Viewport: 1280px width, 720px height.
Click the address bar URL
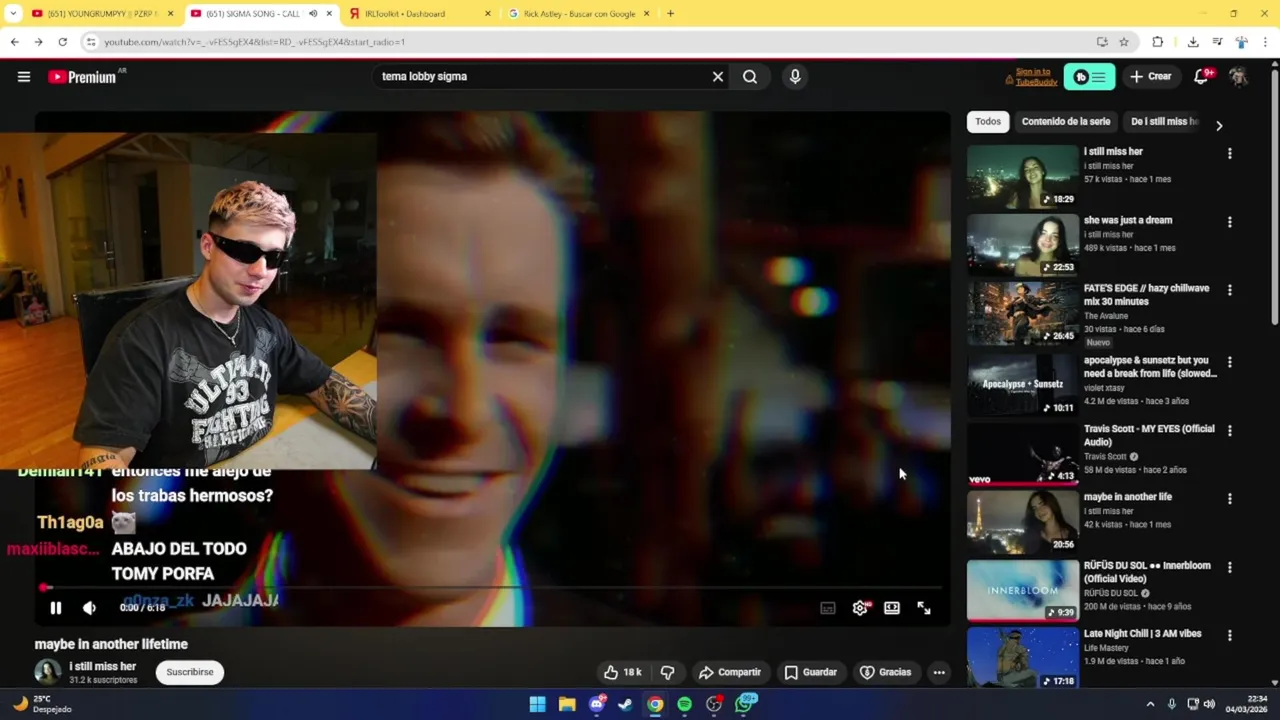255,42
